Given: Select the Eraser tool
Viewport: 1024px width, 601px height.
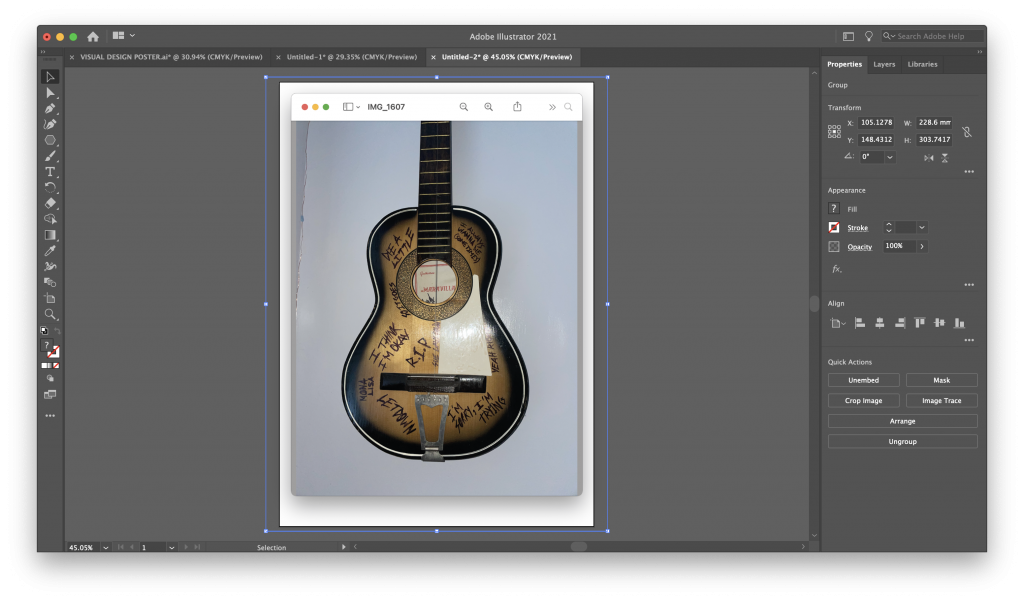Looking at the screenshot, I should (50, 203).
